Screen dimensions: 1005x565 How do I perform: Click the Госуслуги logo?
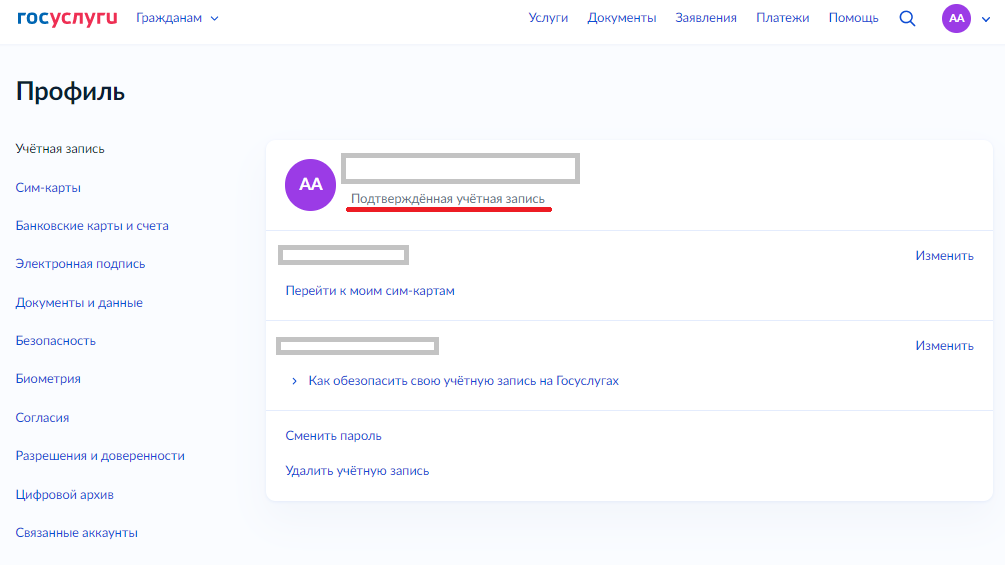[67, 18]
